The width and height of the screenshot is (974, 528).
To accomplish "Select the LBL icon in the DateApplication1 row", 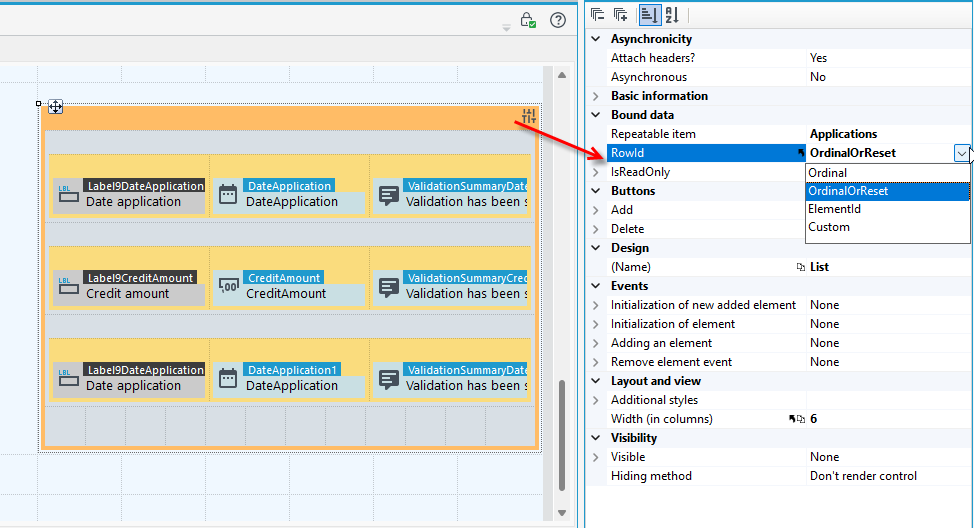I will point(68,378).
